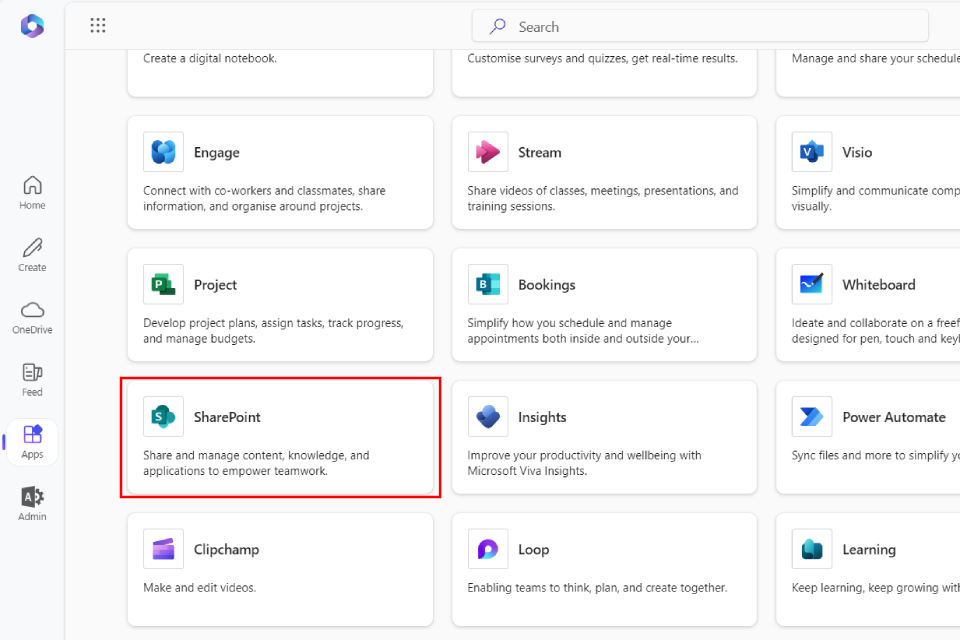
Task: Open the app launcher waffle grid
Action: [x=98, y=26]
